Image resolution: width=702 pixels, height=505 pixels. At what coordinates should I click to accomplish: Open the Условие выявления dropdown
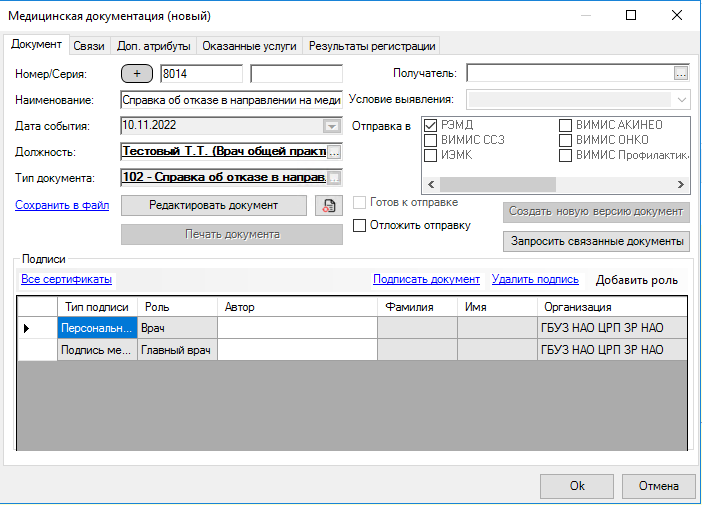coord(681,100)
